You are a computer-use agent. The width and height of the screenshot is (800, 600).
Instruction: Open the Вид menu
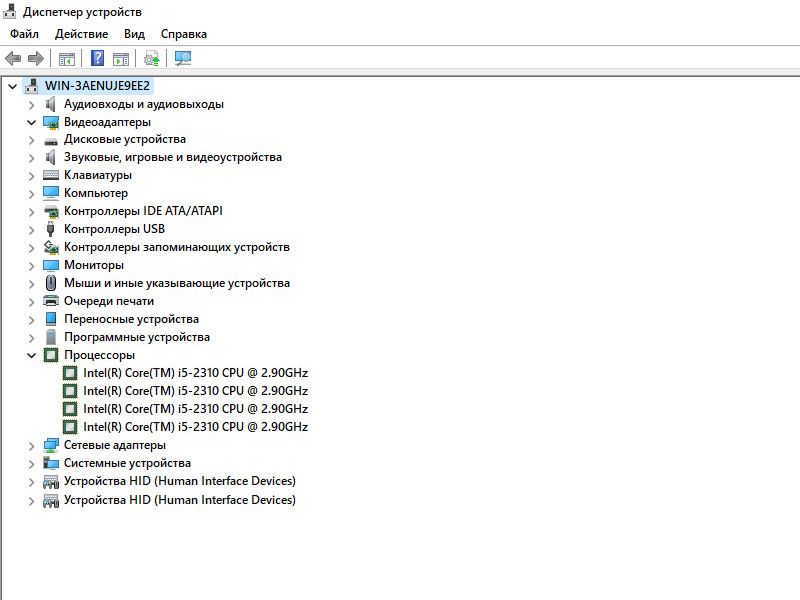tap(134, 34)
